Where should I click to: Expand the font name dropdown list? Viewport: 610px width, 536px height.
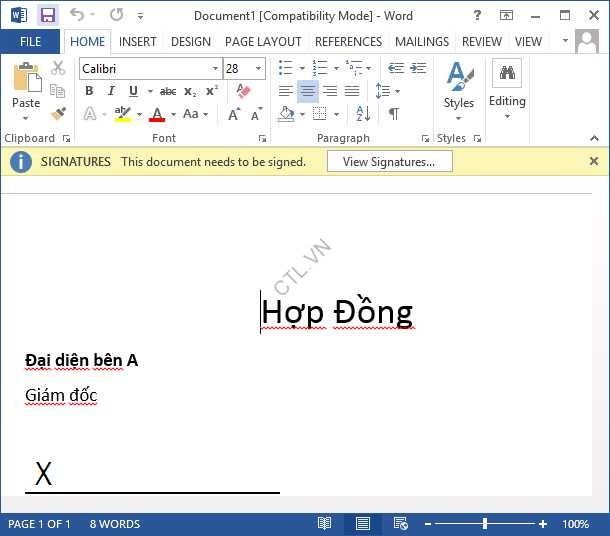tap(215, 69)
